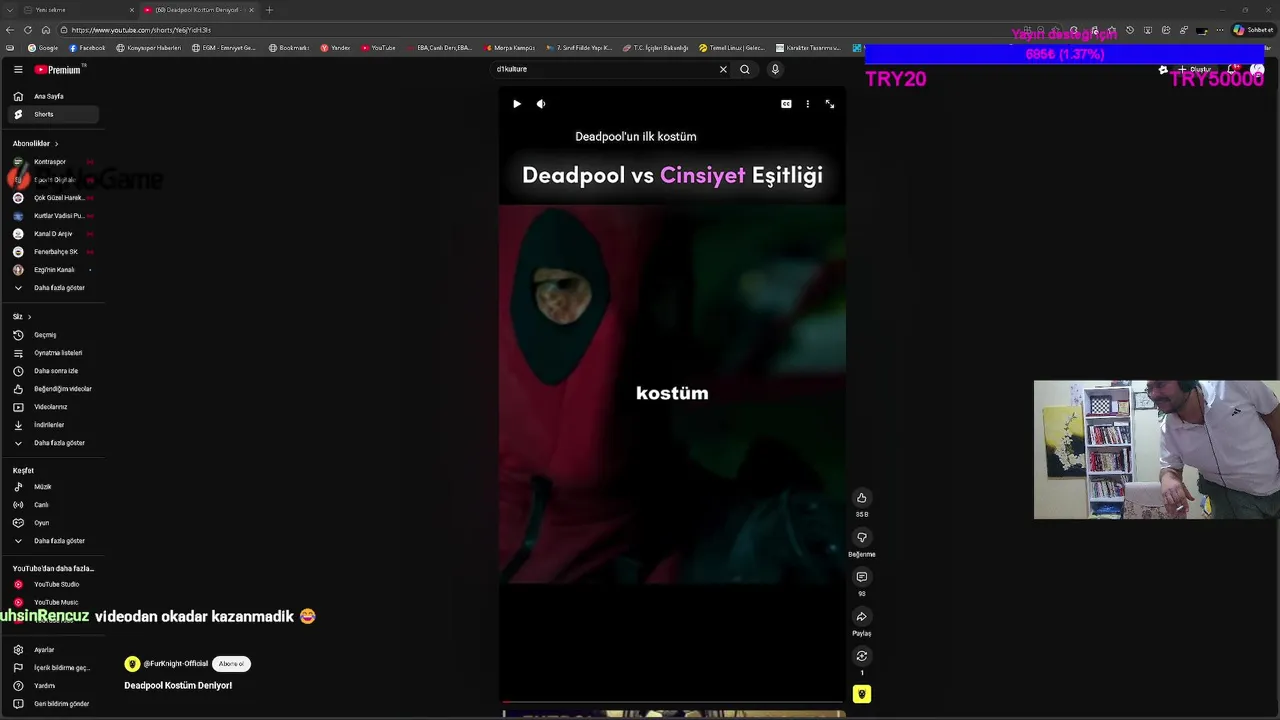This screenshot has width=1280, height=720.
Task: Click the YouTube Premium logo
Action: (58, 70)
